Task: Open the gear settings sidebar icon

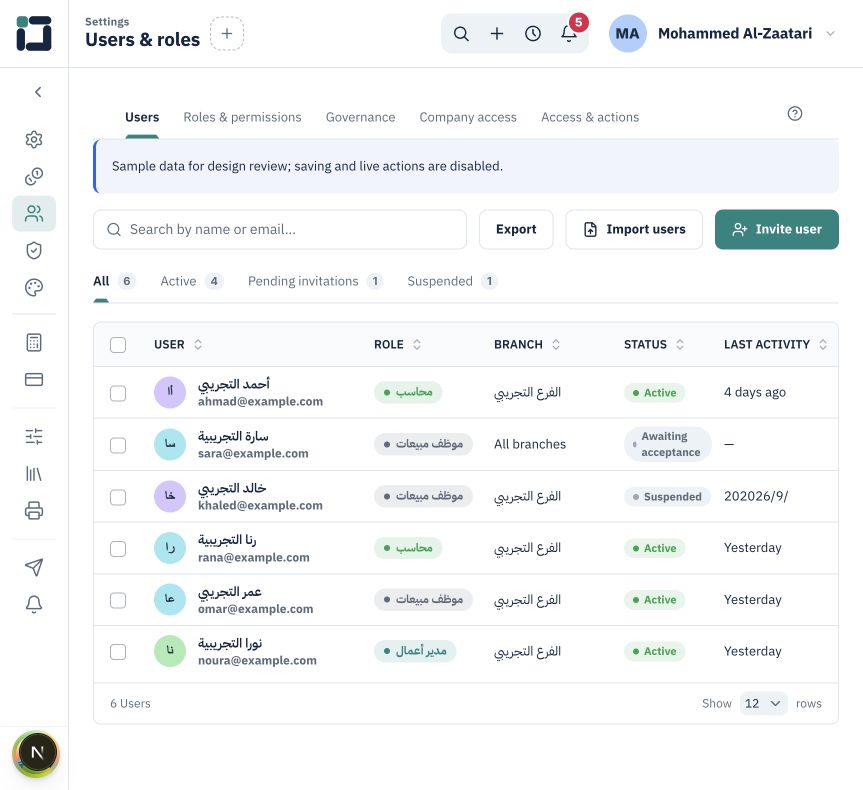Action: pos(34,139)
